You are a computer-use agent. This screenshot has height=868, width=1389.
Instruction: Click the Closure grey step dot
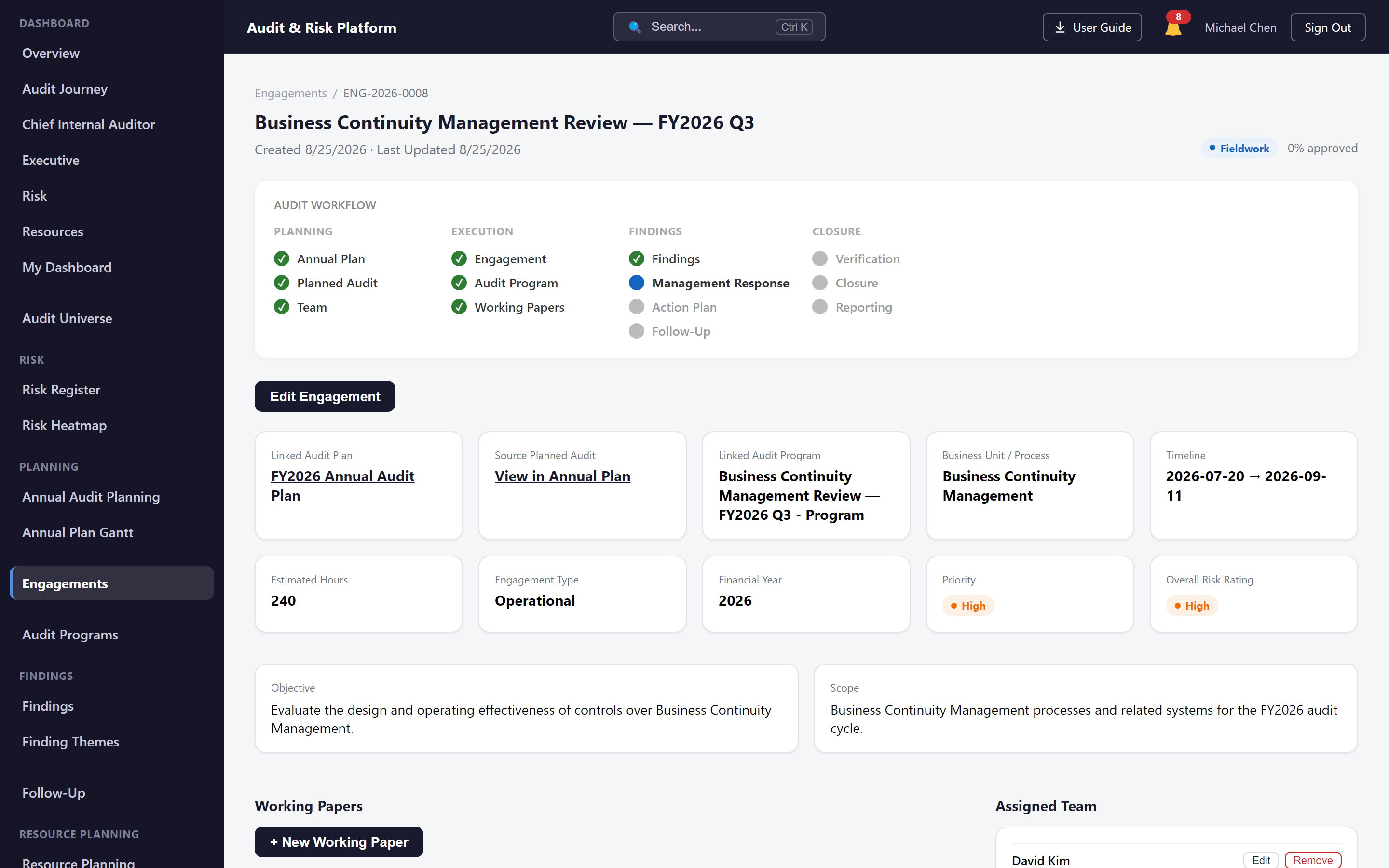pos(819,283)
